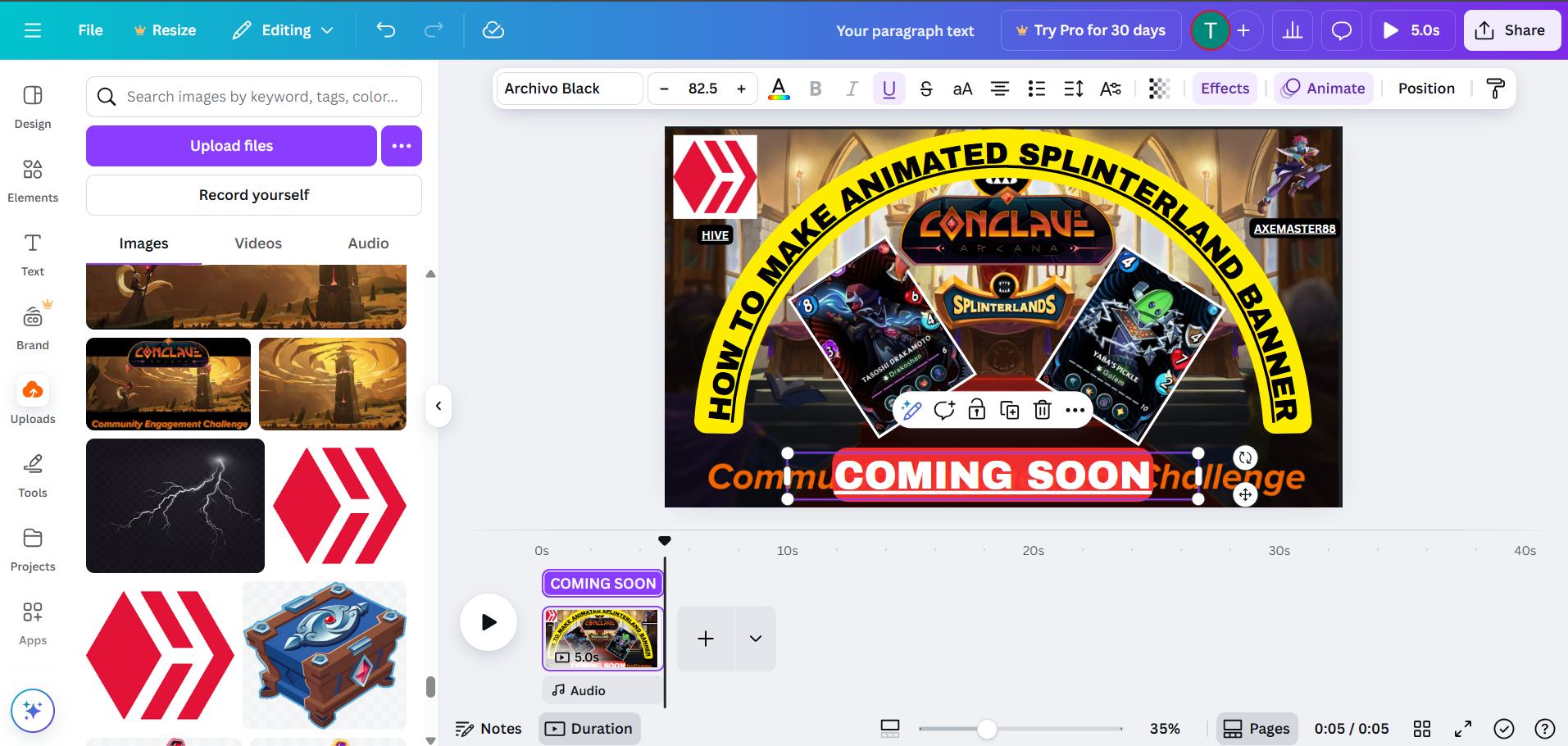Open more options in floating toolbar
The image size is (1568, 746).
1075,410
